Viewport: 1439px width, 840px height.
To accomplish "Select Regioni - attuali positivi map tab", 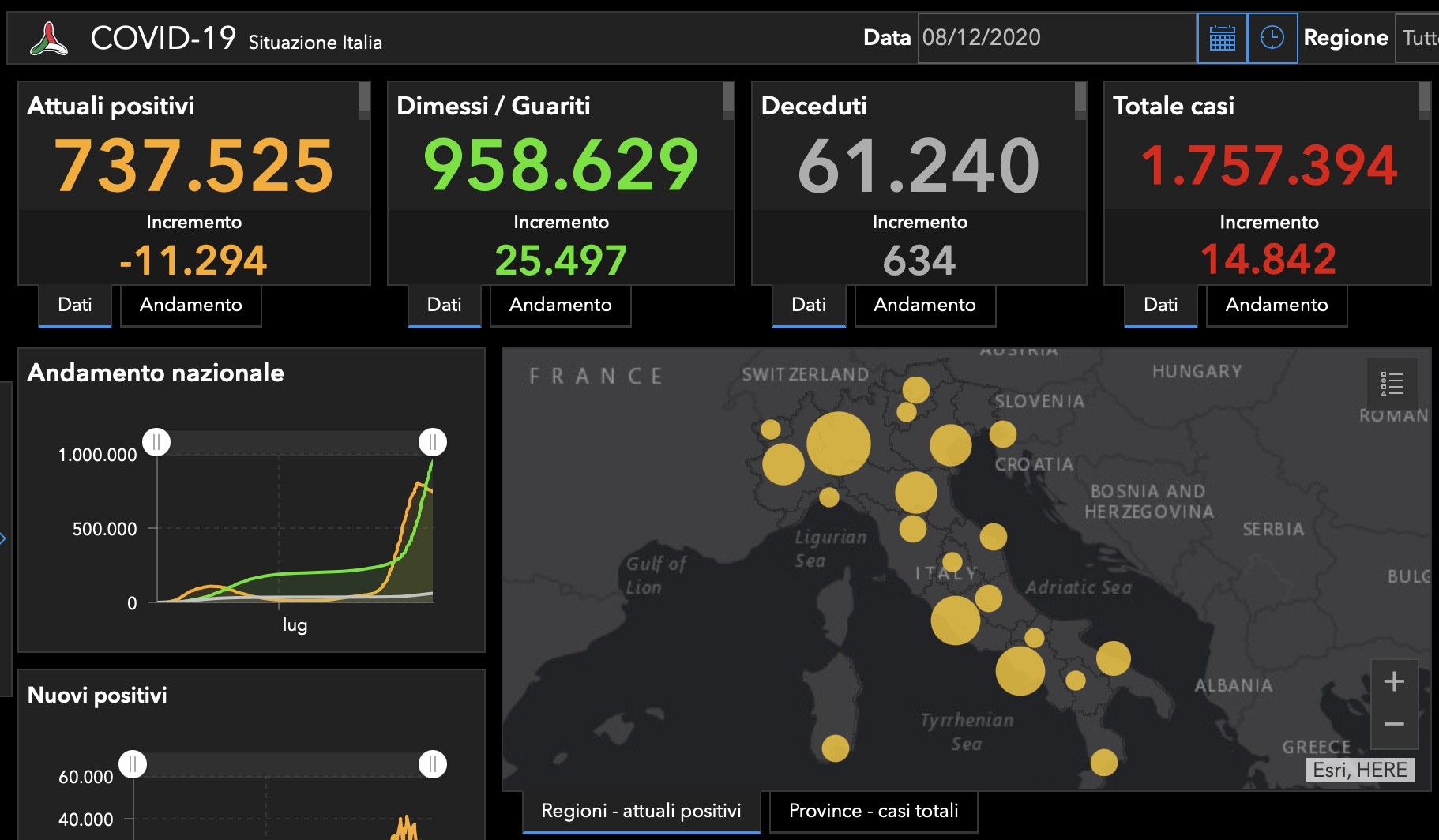I will pyautogui.click(x=641, y=812).
